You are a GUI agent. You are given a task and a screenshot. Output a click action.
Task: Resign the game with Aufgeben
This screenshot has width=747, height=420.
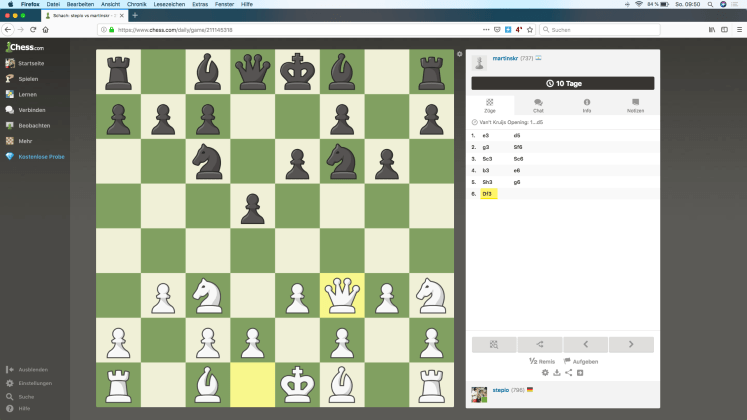581,360
